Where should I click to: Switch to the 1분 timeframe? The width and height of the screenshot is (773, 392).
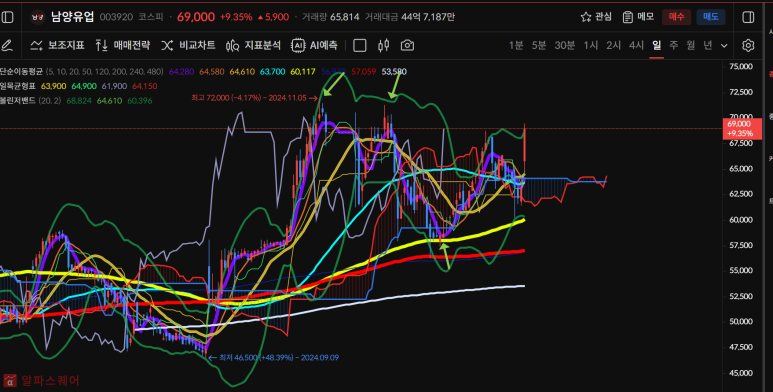pyautogui.click(x=516, y=45)
